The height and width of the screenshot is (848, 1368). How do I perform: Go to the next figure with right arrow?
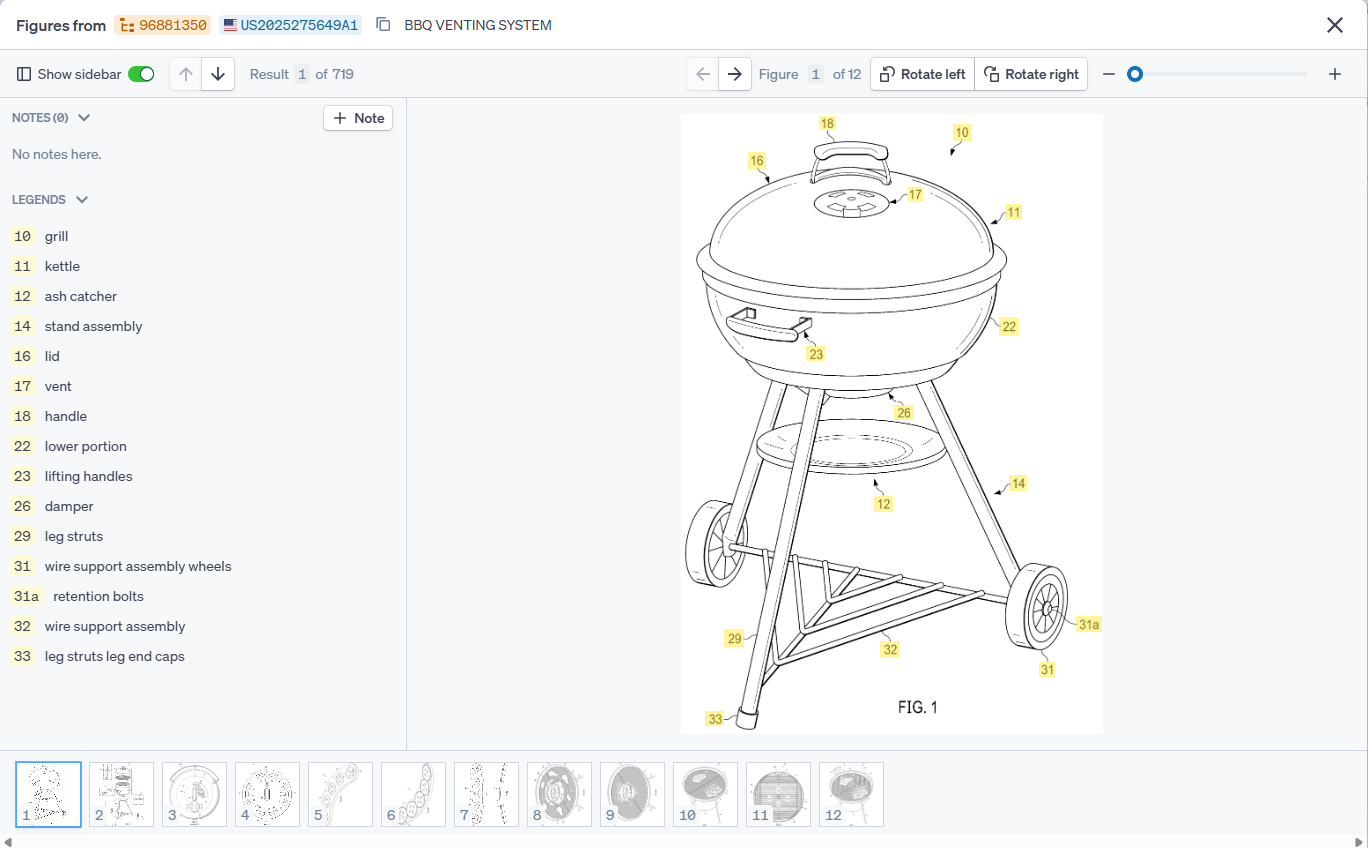pyautogui.click(x=735, y=74)
